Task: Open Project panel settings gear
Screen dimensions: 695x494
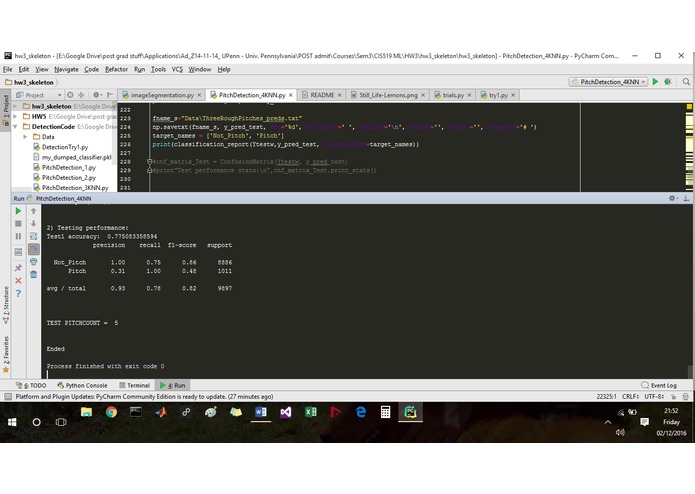Action: click(97, 95)
